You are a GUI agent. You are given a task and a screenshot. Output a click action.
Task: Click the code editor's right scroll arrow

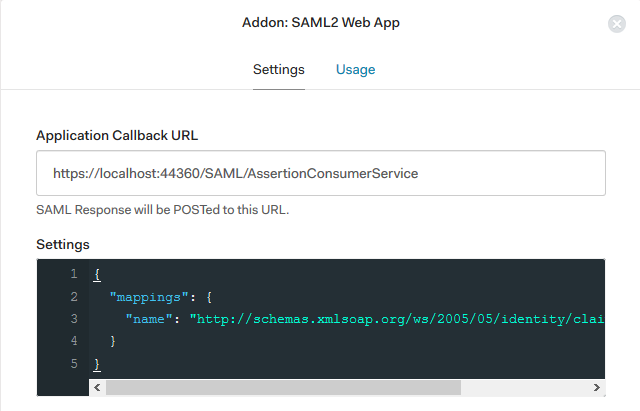point(597,387)
